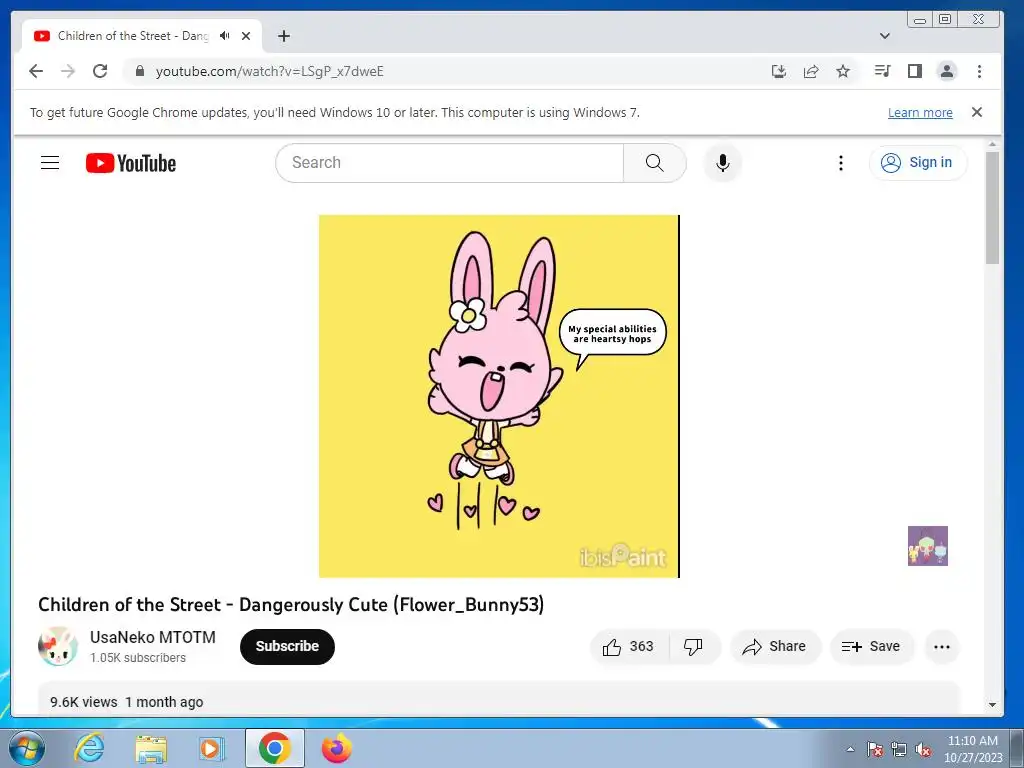Open the small video thumbnail at right

click(927, 546)
